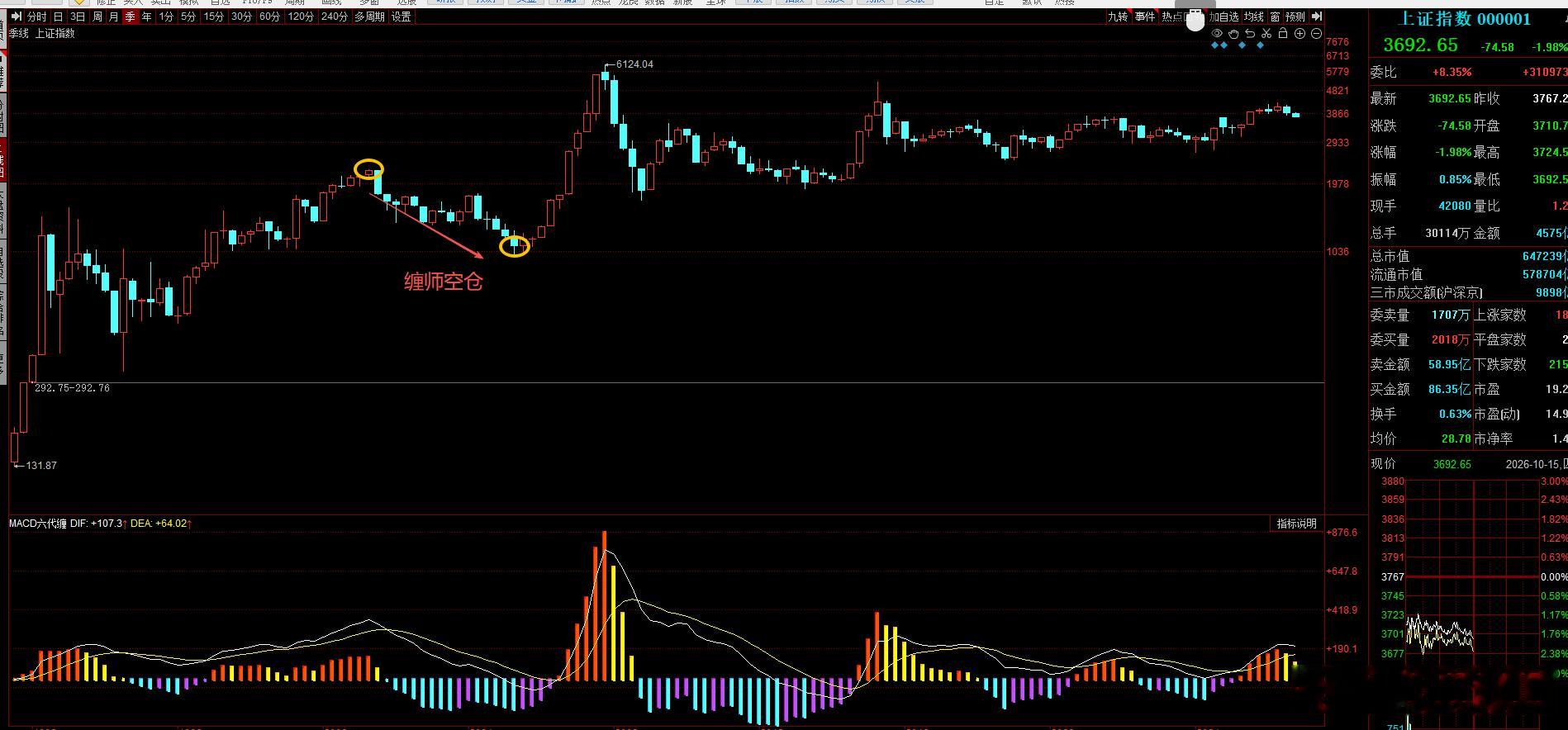Switch to 日 daily K-line period
This screenshot has width=1568, height=730.
tap(58, 17)
